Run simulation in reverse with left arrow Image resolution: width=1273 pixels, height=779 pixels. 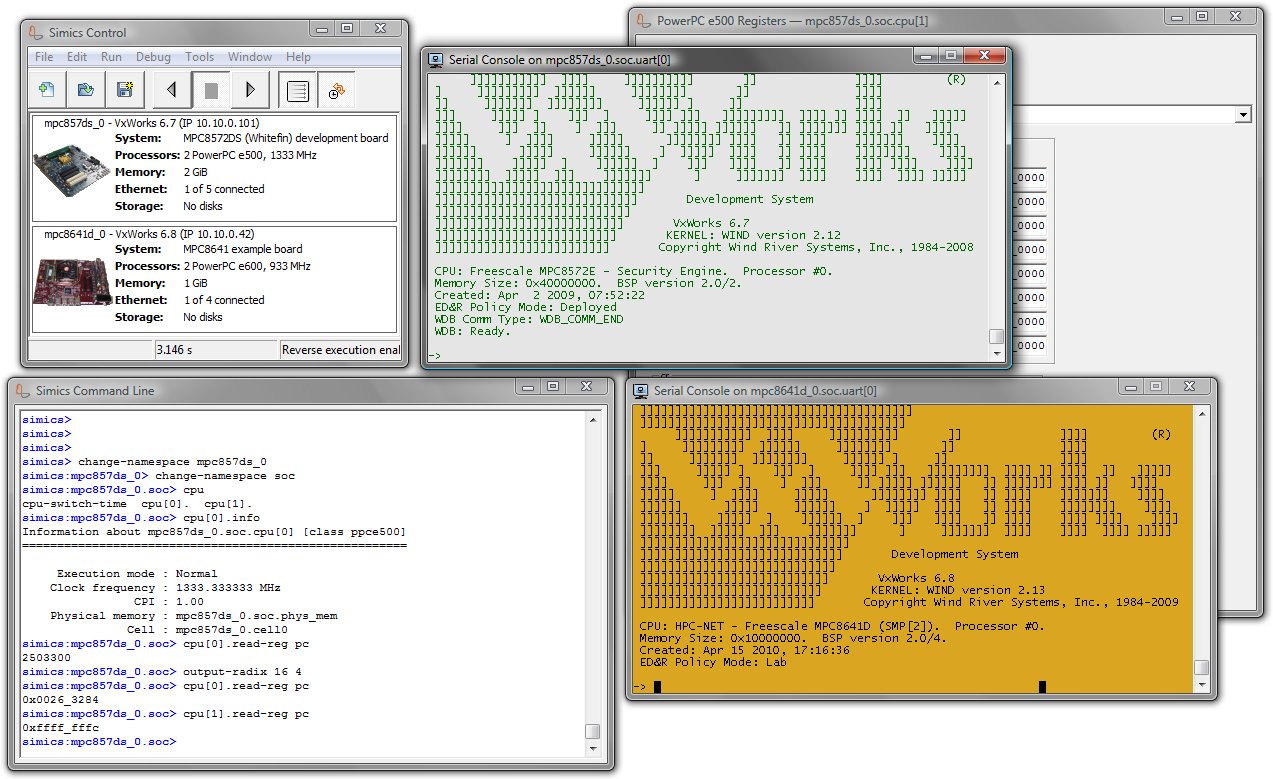pyautogui.click(x=172, y=90)
